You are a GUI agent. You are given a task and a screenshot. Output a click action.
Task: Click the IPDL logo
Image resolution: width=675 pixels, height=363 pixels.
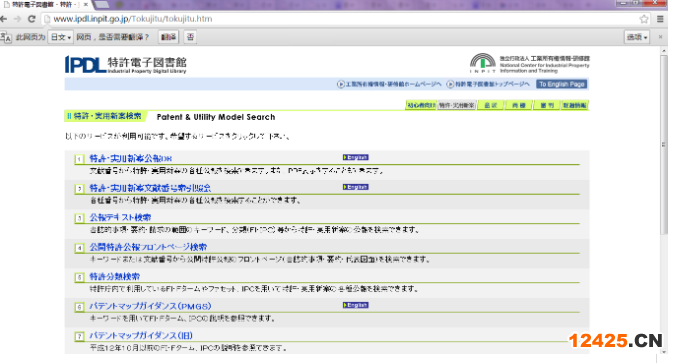click(86, 65)
